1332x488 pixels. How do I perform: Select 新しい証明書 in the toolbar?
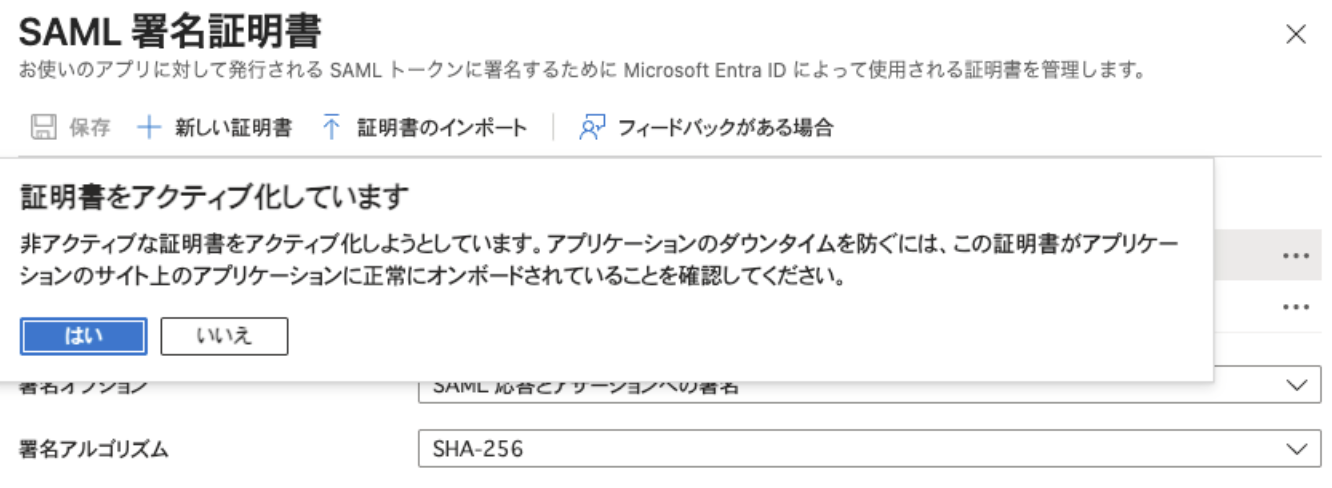pos(233,128)
